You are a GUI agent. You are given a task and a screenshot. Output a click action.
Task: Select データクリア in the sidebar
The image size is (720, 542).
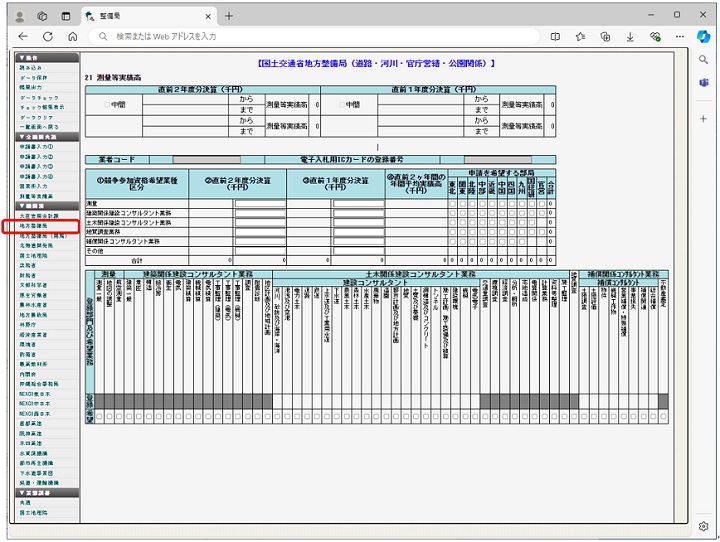(36, 117)
